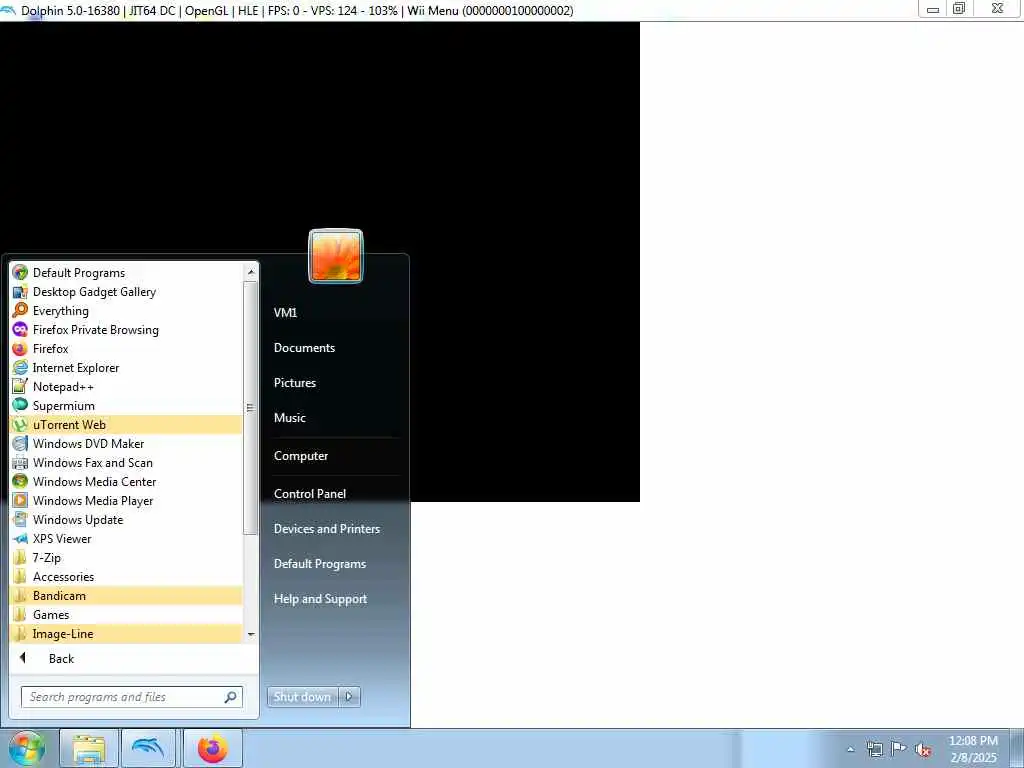Click the Supermium icon
The image size is (1024, 768).
20,405
